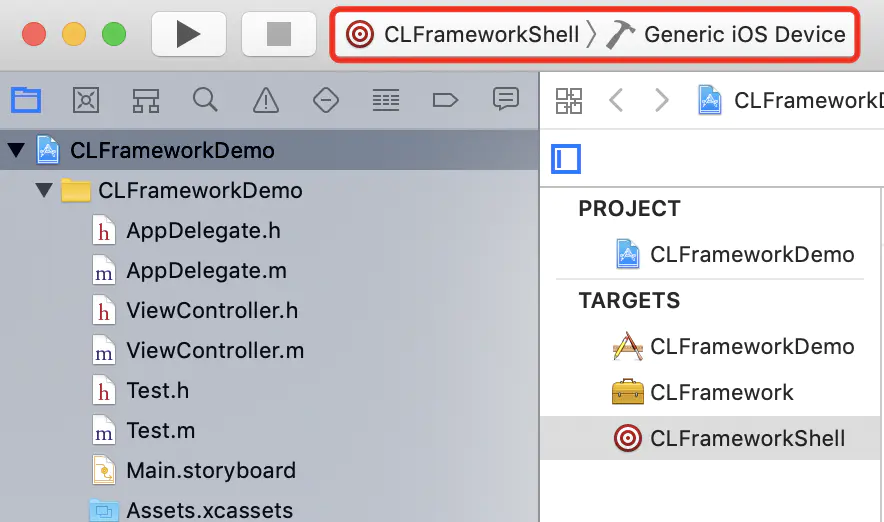Show the Breakpoint navigator
Image resolution: width=884 pixels, height=522 pixels.
(x=445, y=100)
